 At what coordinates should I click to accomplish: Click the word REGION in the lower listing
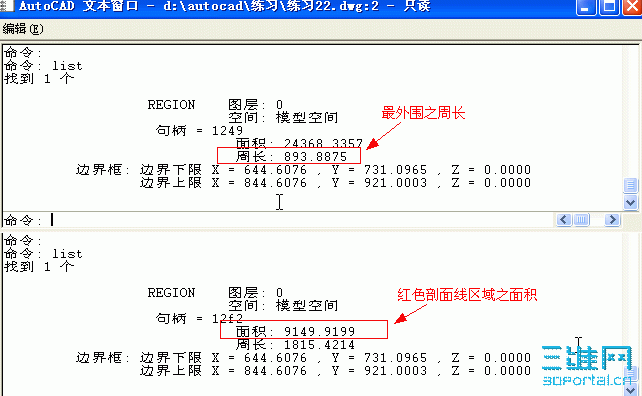171,293
